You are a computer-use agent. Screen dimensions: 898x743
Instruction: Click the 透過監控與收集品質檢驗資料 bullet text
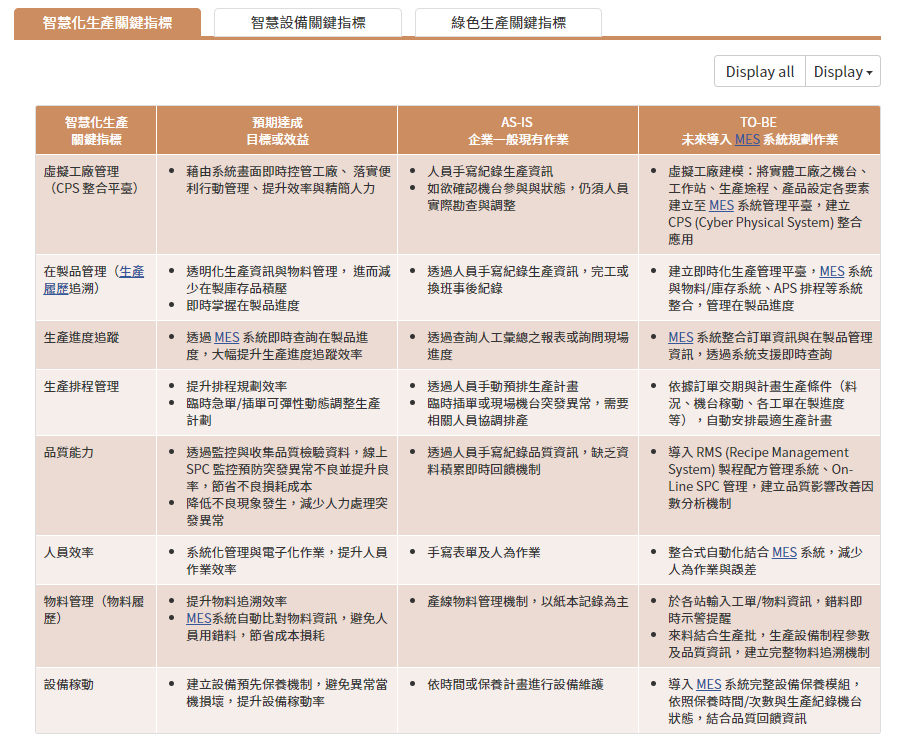tap(287, 469)
